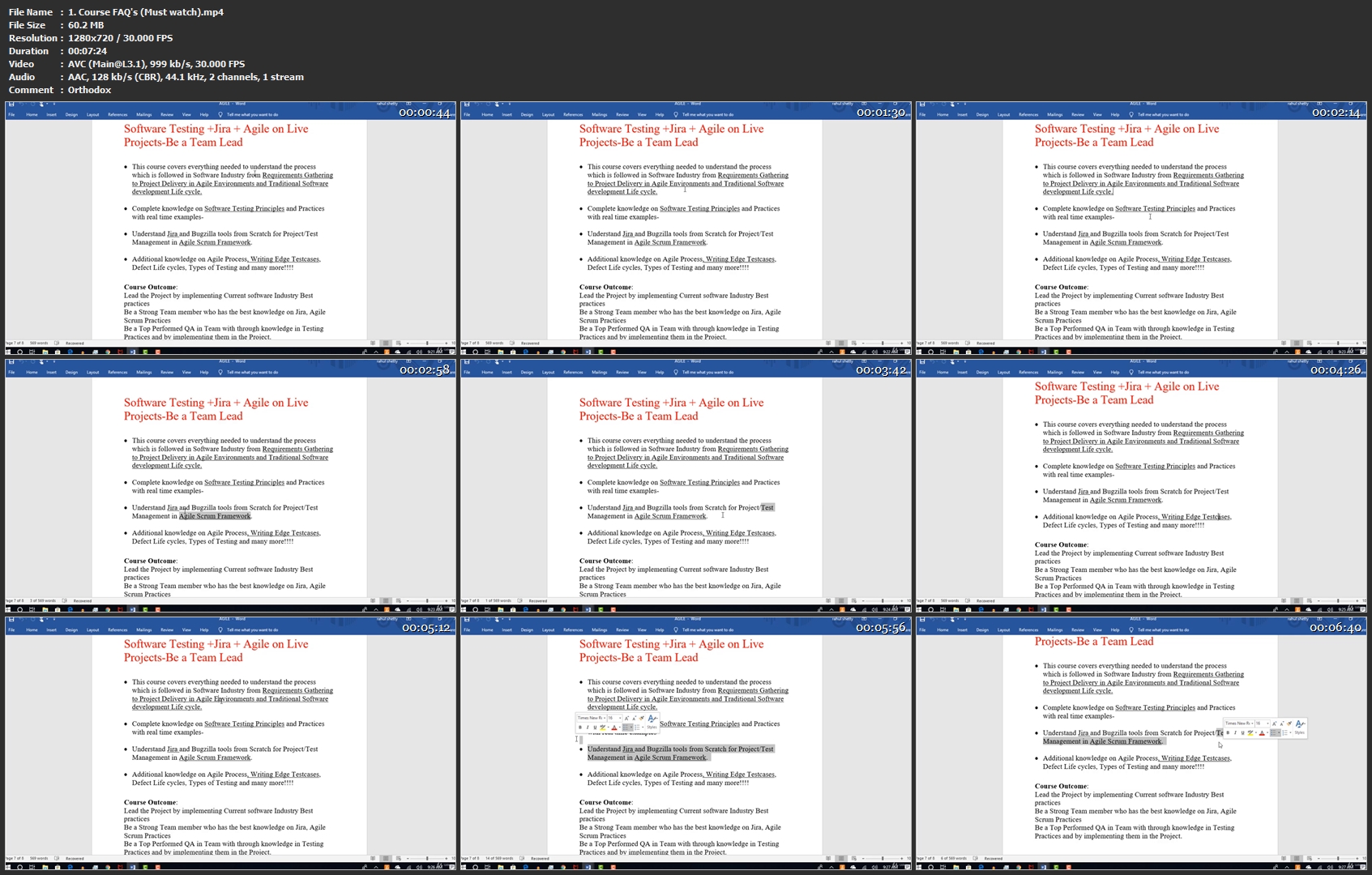Click 'Page 7 of 8' in 00:02:14 status bar

[925, 343]
